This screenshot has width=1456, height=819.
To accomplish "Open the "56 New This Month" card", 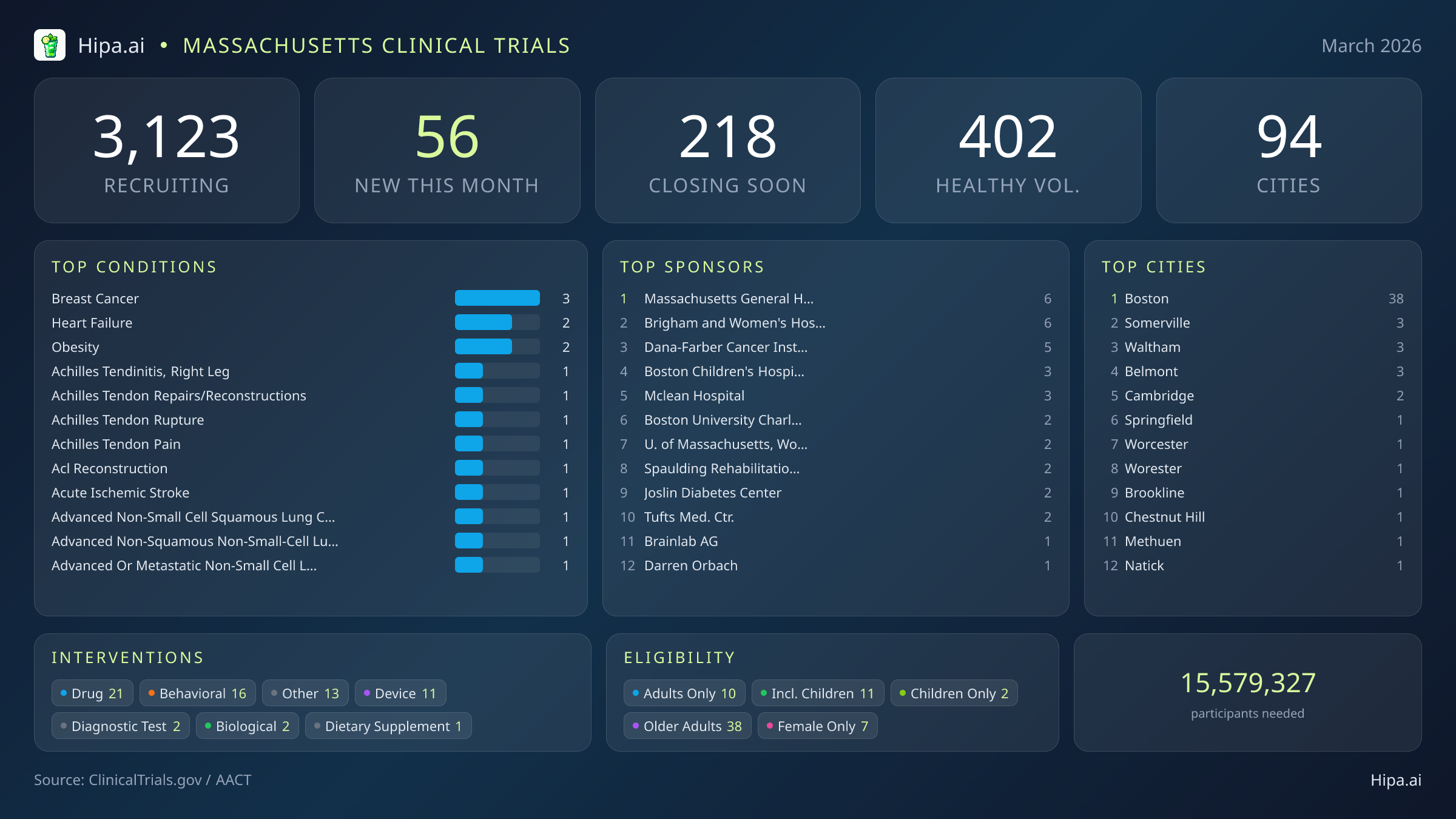I will pyautogui.click(x=448, y=150).
